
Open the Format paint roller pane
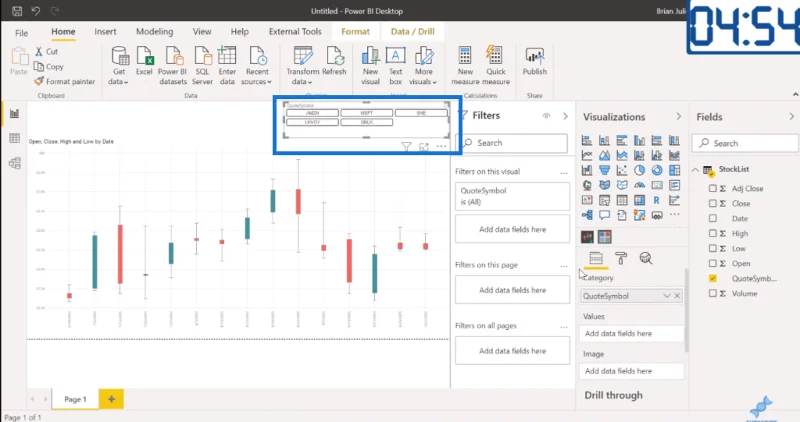point(621,258)
